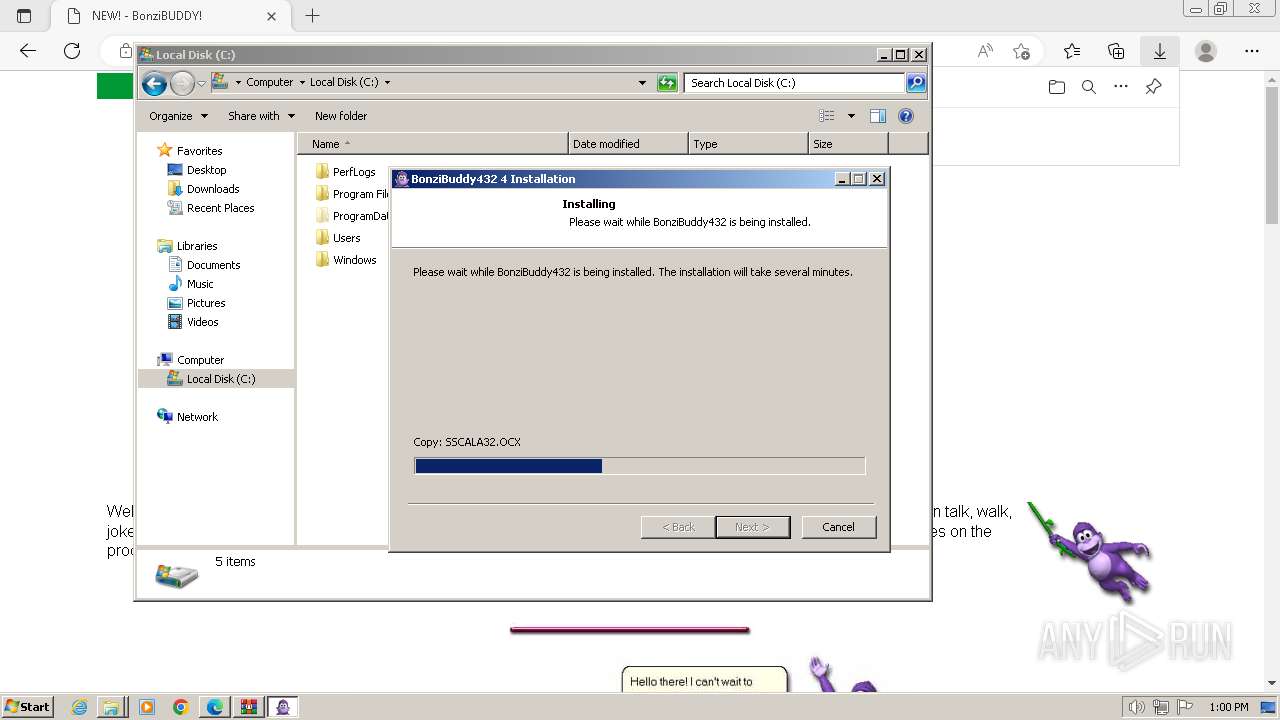1280x720 pixels.
Task: Open Share with dropdown menu
Action: 261,116
